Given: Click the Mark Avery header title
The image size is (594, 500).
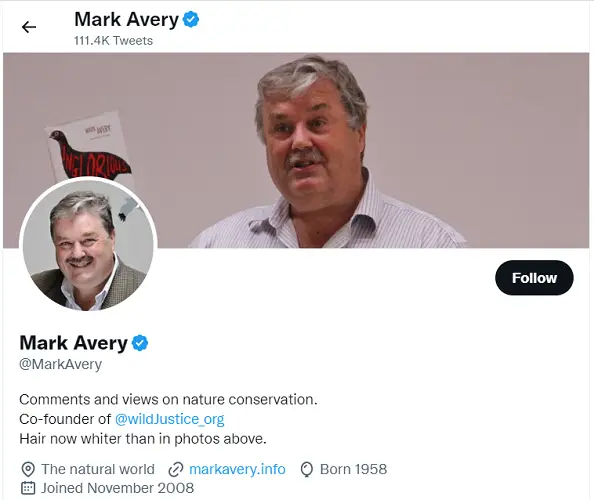Looking at the screenshot, I should tap(126, 19).
